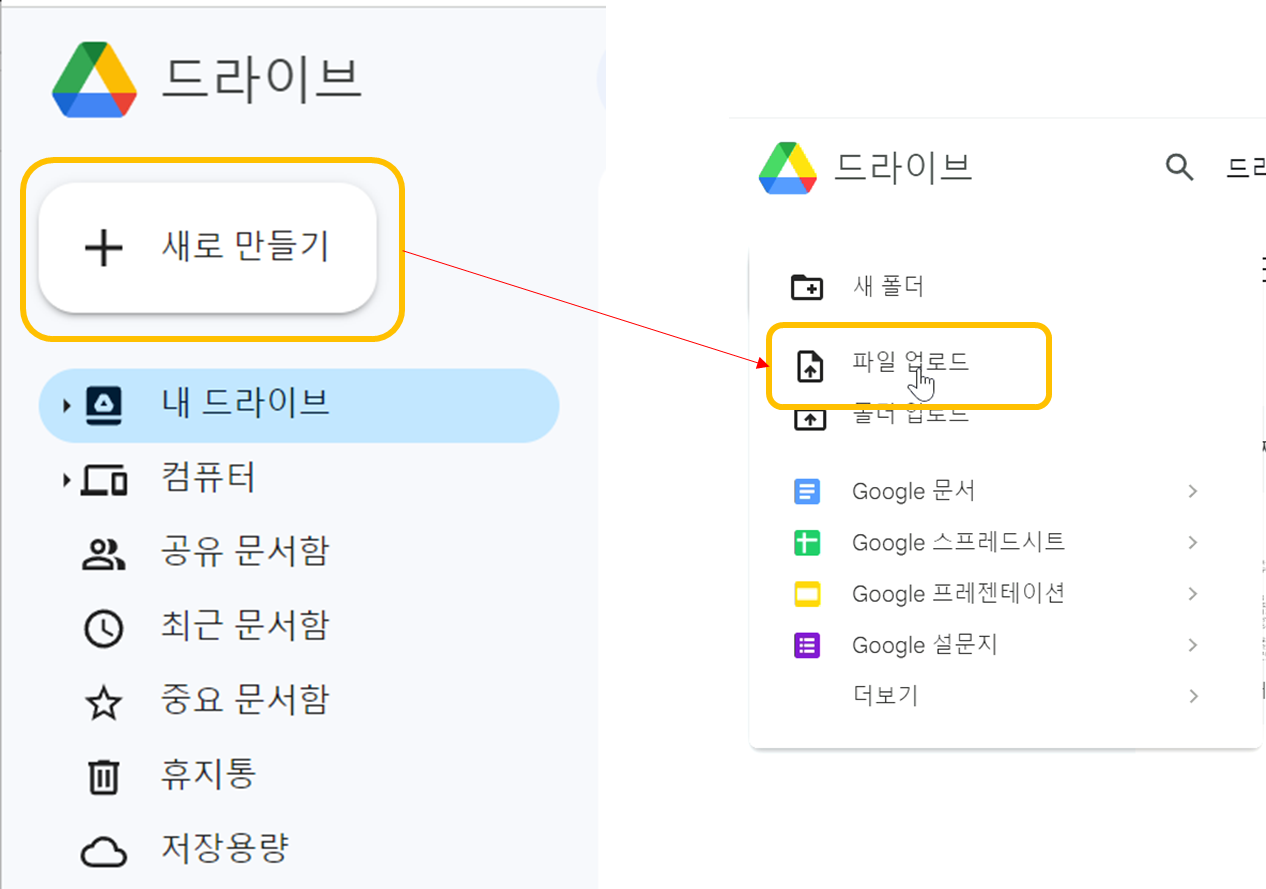Open 휴지통

[x=209, y=773]
